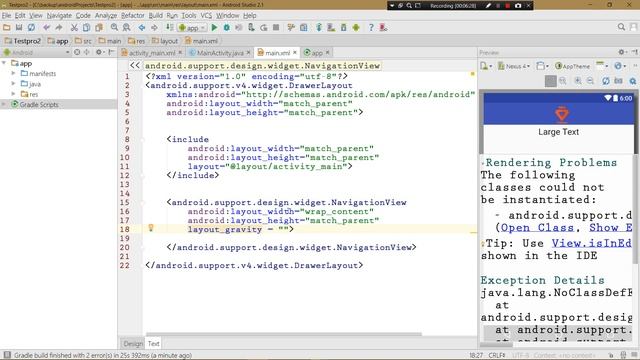This screenshot has height=360, width=640.
Task: Click the Open Class link
Action: pos(537,228)
